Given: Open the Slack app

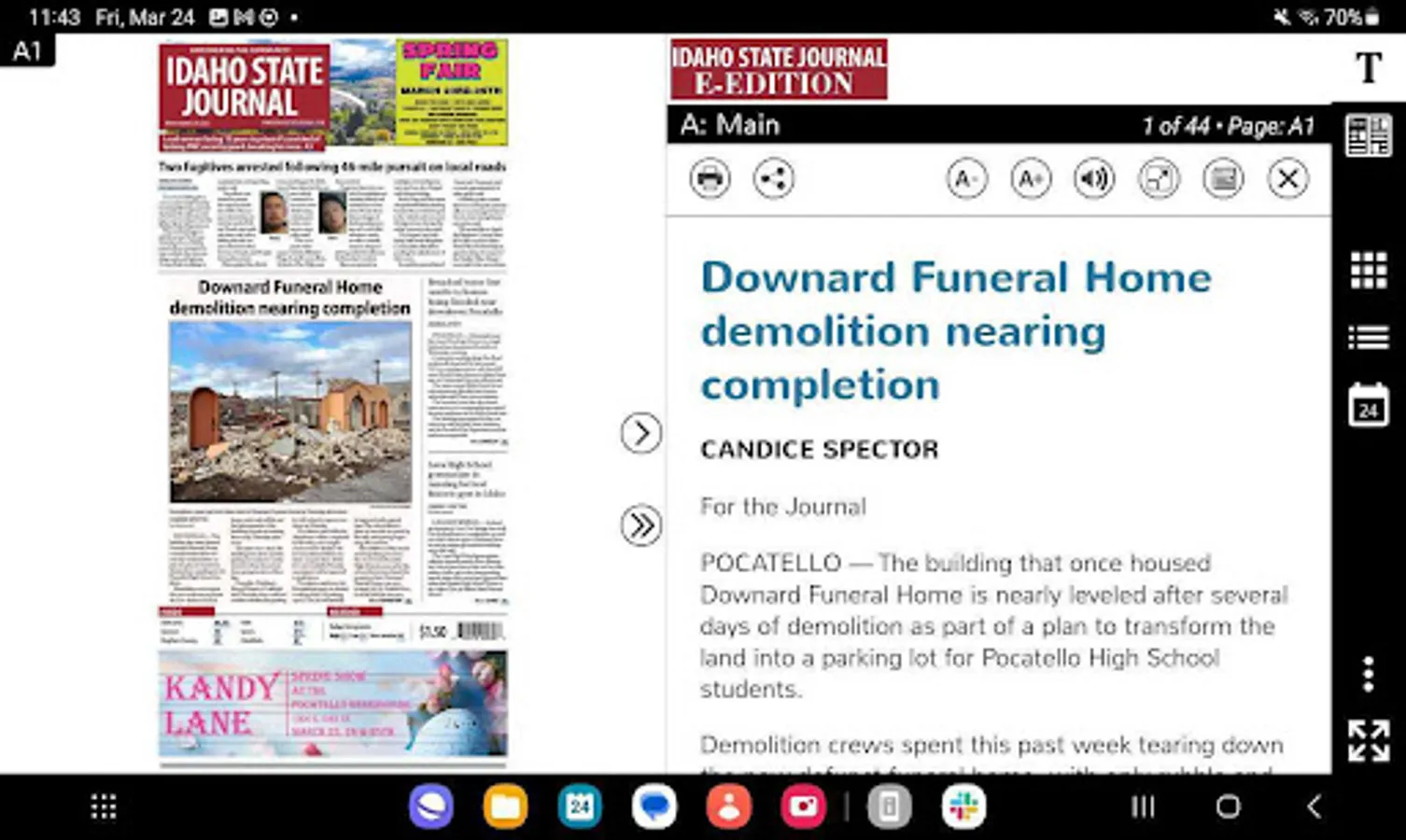Looking at the screenshot, I should [x=963, y=806].
